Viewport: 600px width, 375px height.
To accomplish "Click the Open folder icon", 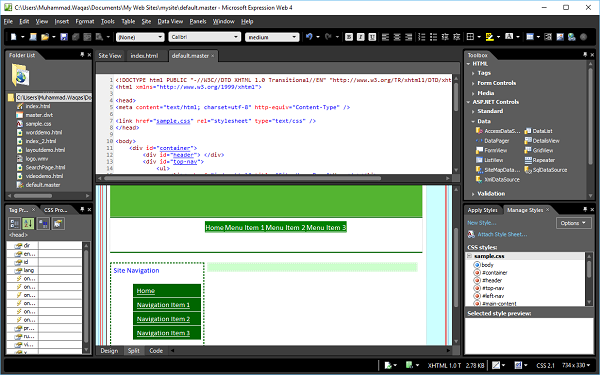I will [45, 37].
